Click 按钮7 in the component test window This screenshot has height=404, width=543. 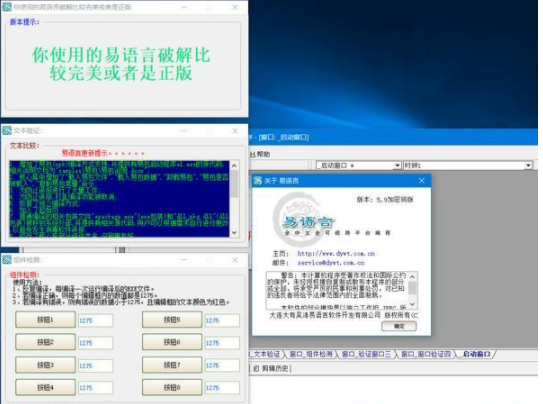point(172,365)
